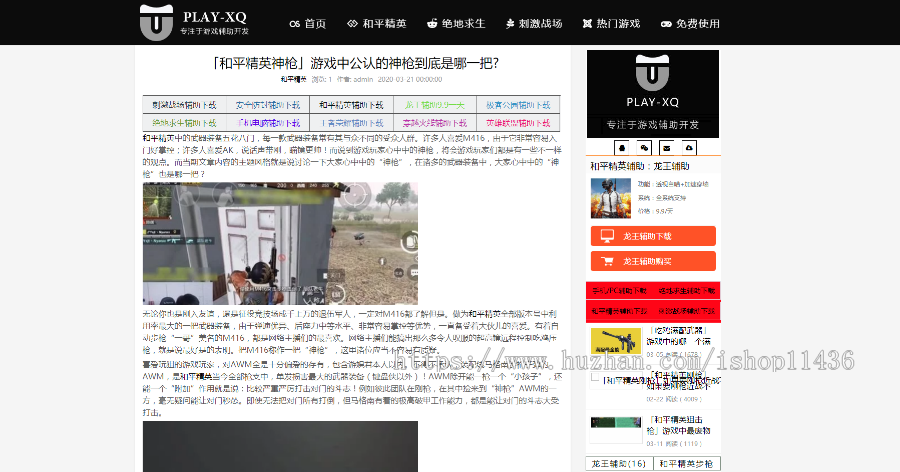Click the article title about 和平精英神枪
This screenshot has width=900, height=472.
355,63
